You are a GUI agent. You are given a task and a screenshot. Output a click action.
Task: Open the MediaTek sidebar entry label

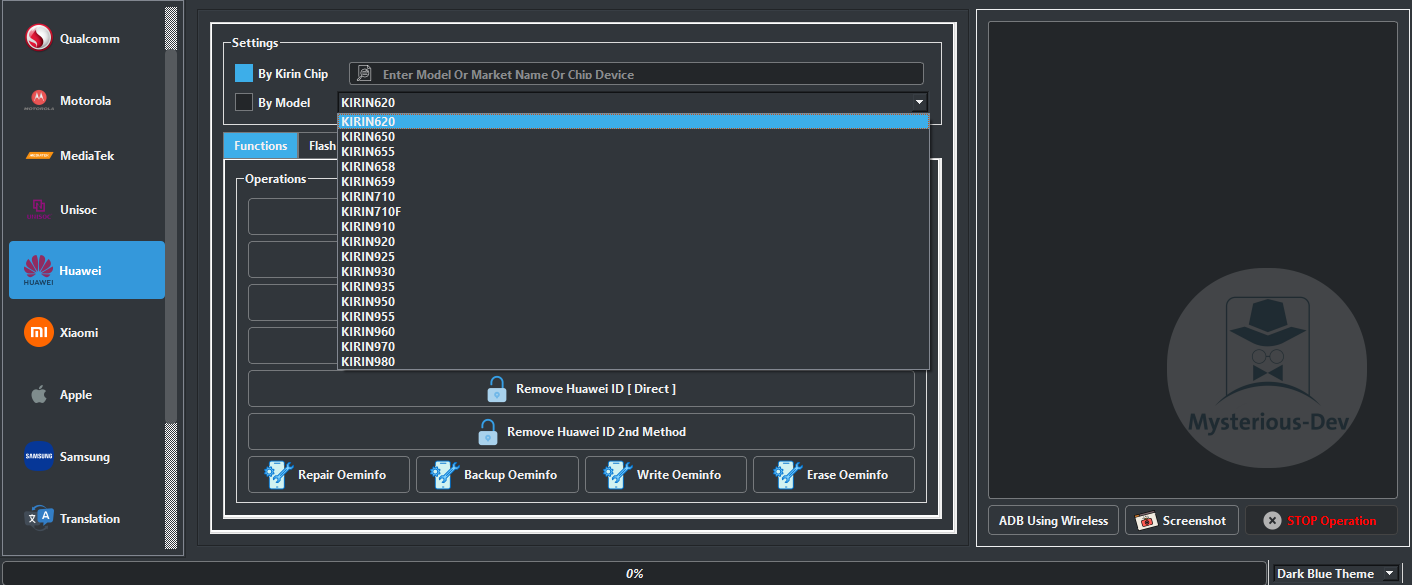coord(87,156)
